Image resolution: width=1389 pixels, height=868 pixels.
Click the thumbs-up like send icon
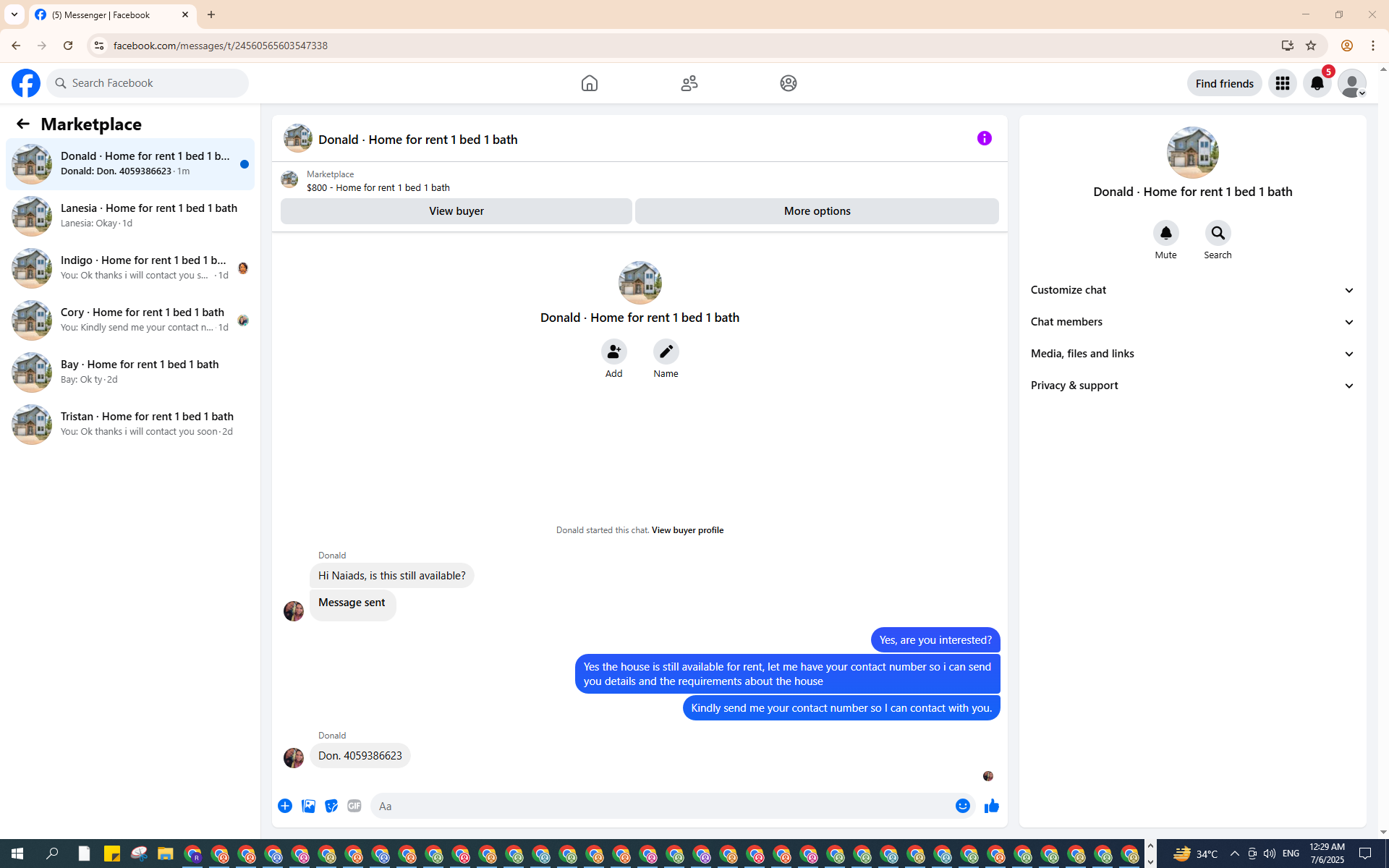tap(991, 806)
